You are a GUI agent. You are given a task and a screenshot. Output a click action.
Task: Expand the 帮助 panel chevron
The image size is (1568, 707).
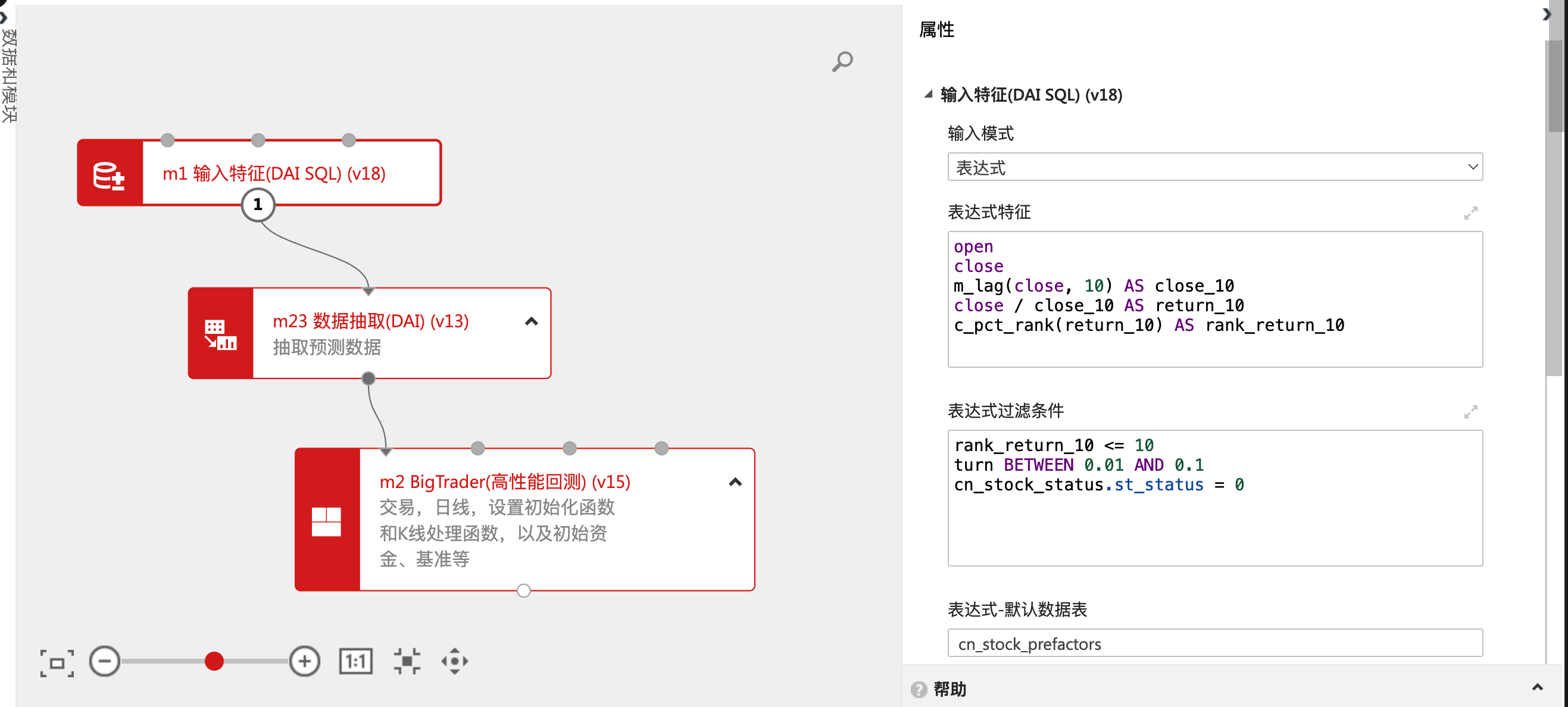(1537, 687)
